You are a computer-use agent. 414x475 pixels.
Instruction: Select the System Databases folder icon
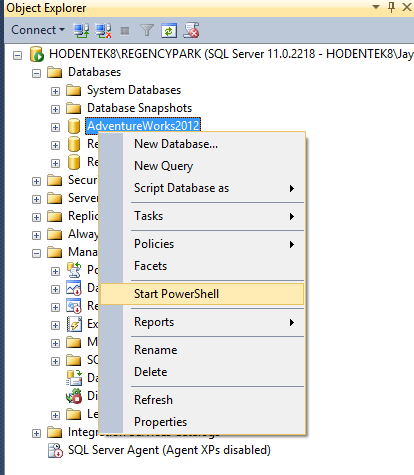click(x=73, y=90)
